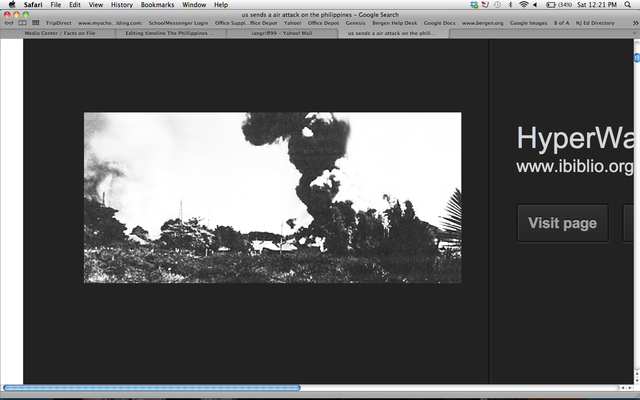Viewport: 640px width, 400px height.
Task: Open the www.bergen.org bookmark
Action: pyautogui.click(x=482, y=23)
